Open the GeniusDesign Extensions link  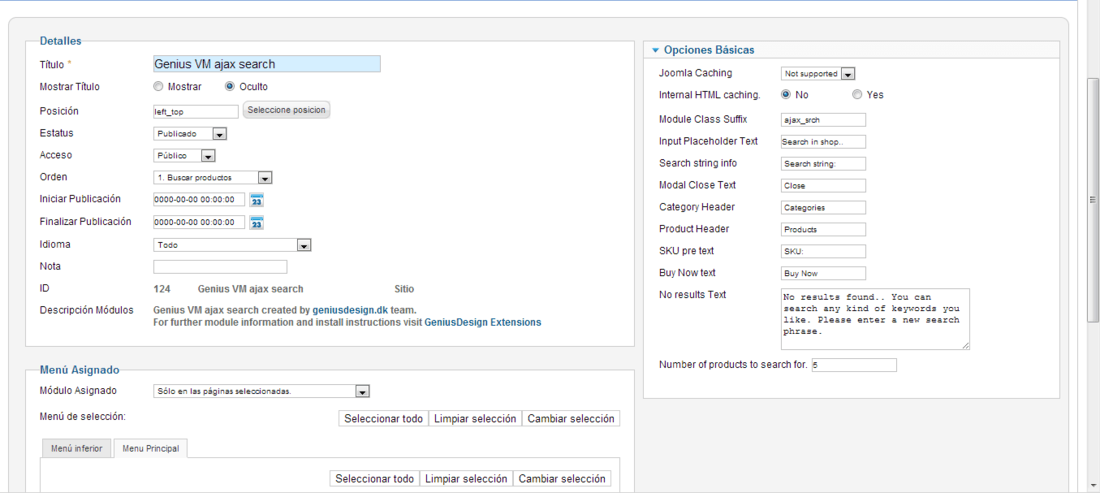483,323
